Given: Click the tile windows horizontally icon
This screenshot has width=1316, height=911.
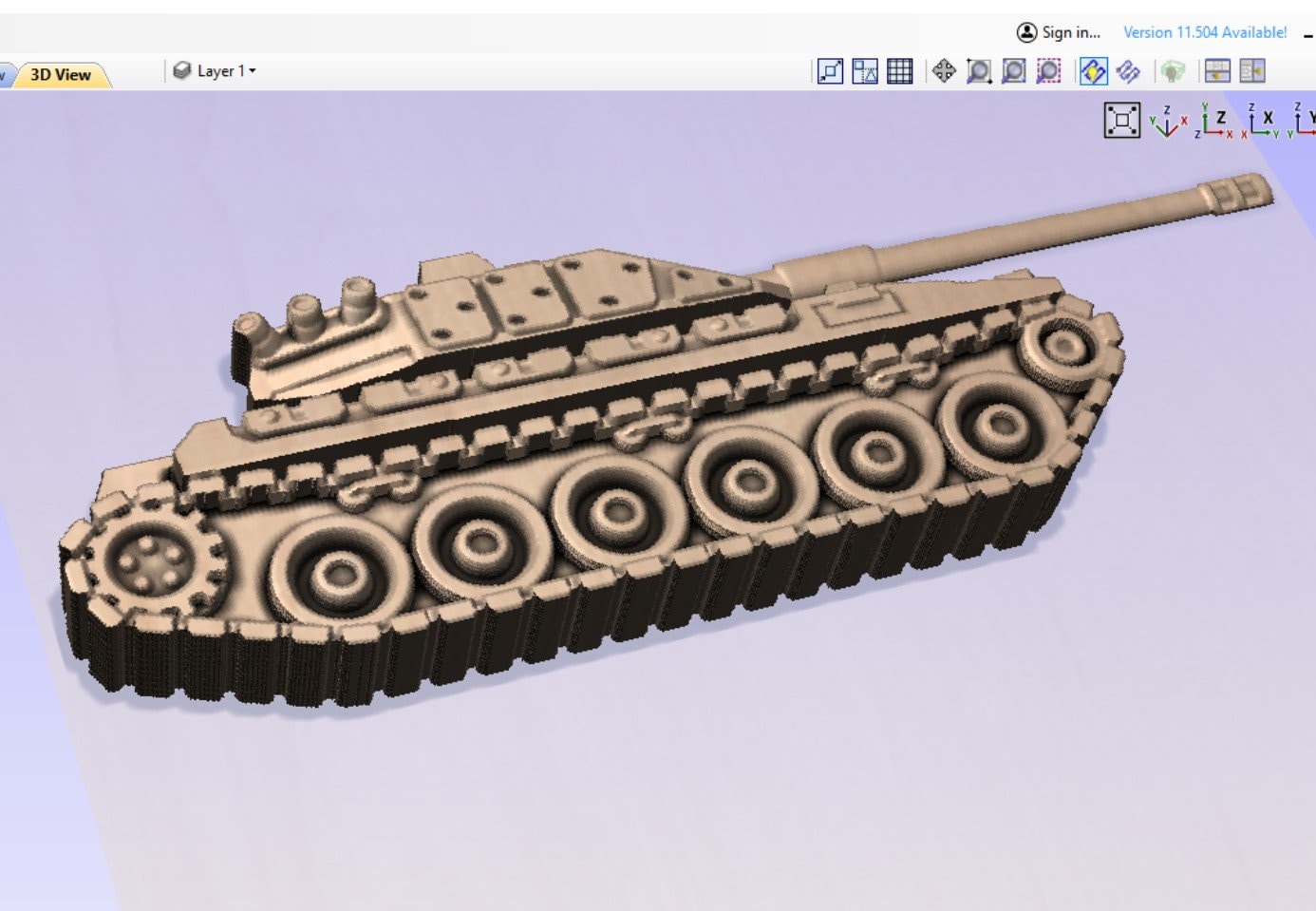Looking at the screenshot, I should (x=1216, y=71).
